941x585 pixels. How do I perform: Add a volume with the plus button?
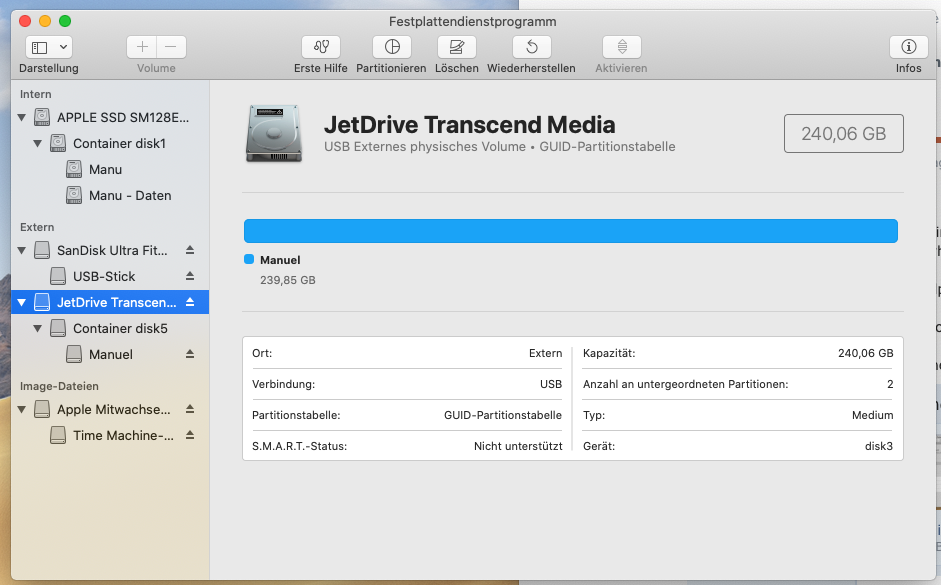(142, 47)
